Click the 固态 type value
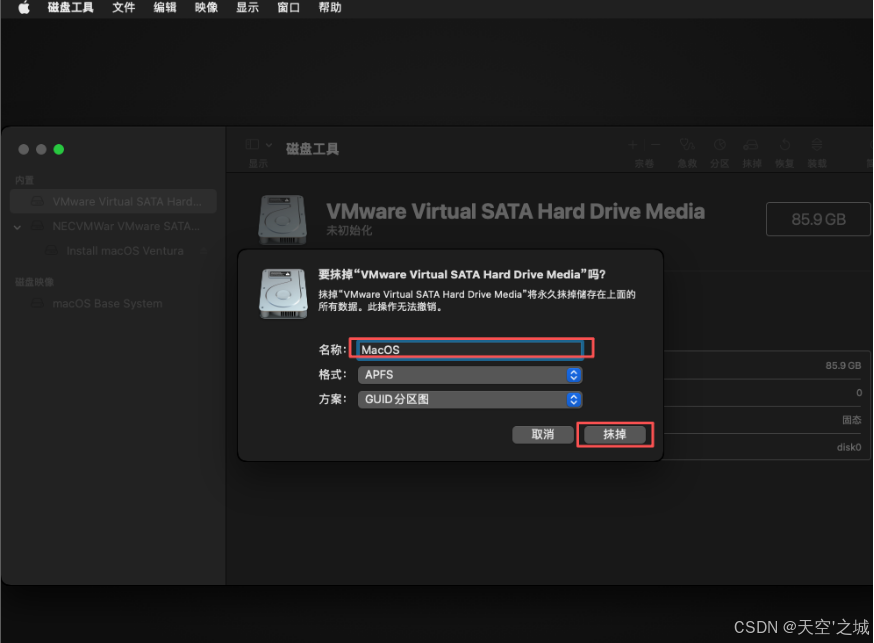Viewport: 874px width, 643px height. [x=852, y=420]
